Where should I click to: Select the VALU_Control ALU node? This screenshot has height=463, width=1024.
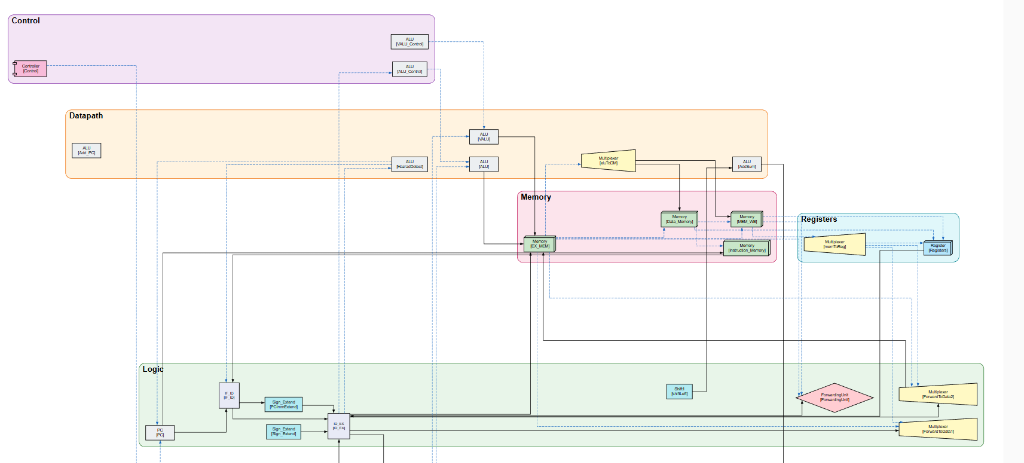click(409, 42)
